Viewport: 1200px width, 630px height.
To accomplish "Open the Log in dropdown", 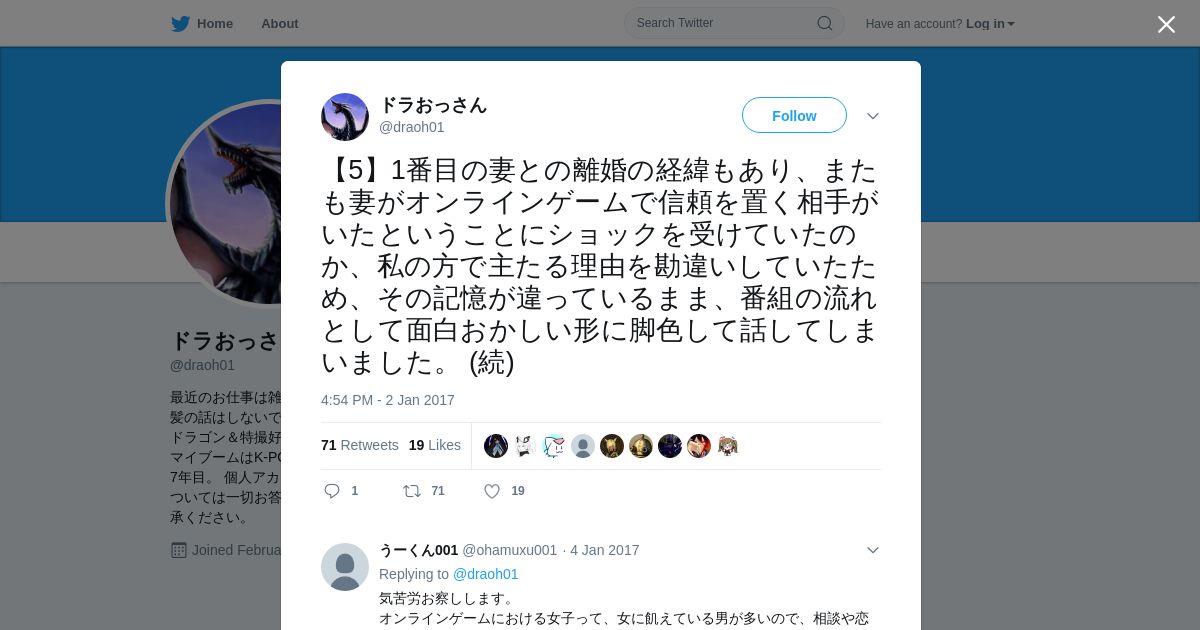I will 990,24.
